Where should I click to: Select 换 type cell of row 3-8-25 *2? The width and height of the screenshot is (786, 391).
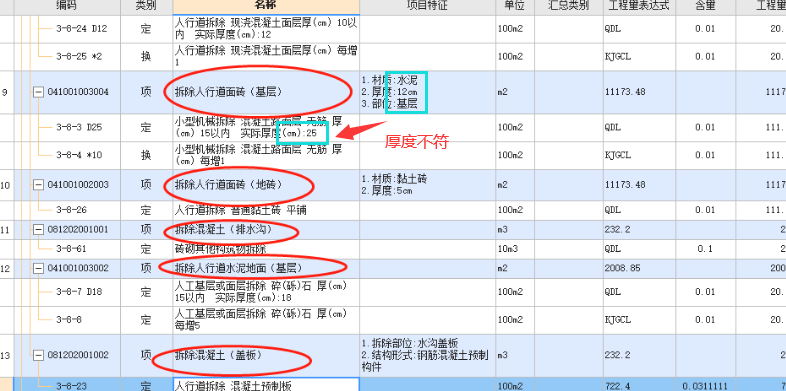tap(146, 57)
